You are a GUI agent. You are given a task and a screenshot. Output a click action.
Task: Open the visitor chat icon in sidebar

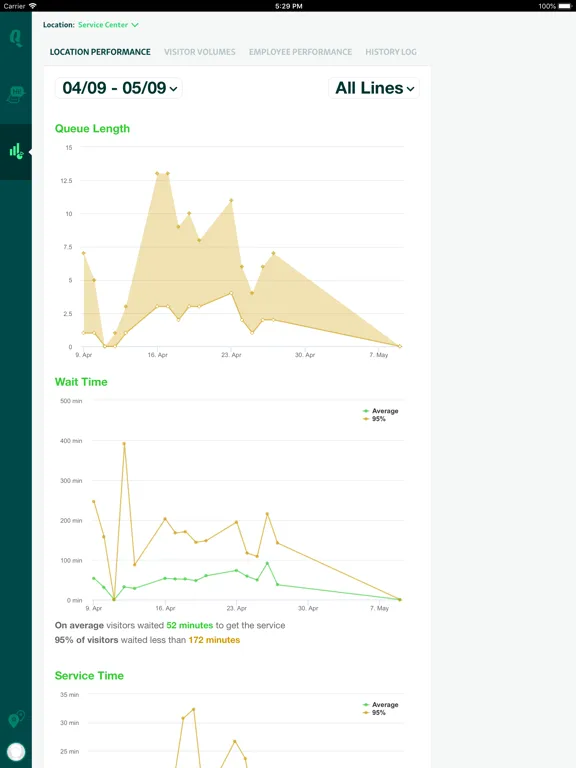point(16,94)
